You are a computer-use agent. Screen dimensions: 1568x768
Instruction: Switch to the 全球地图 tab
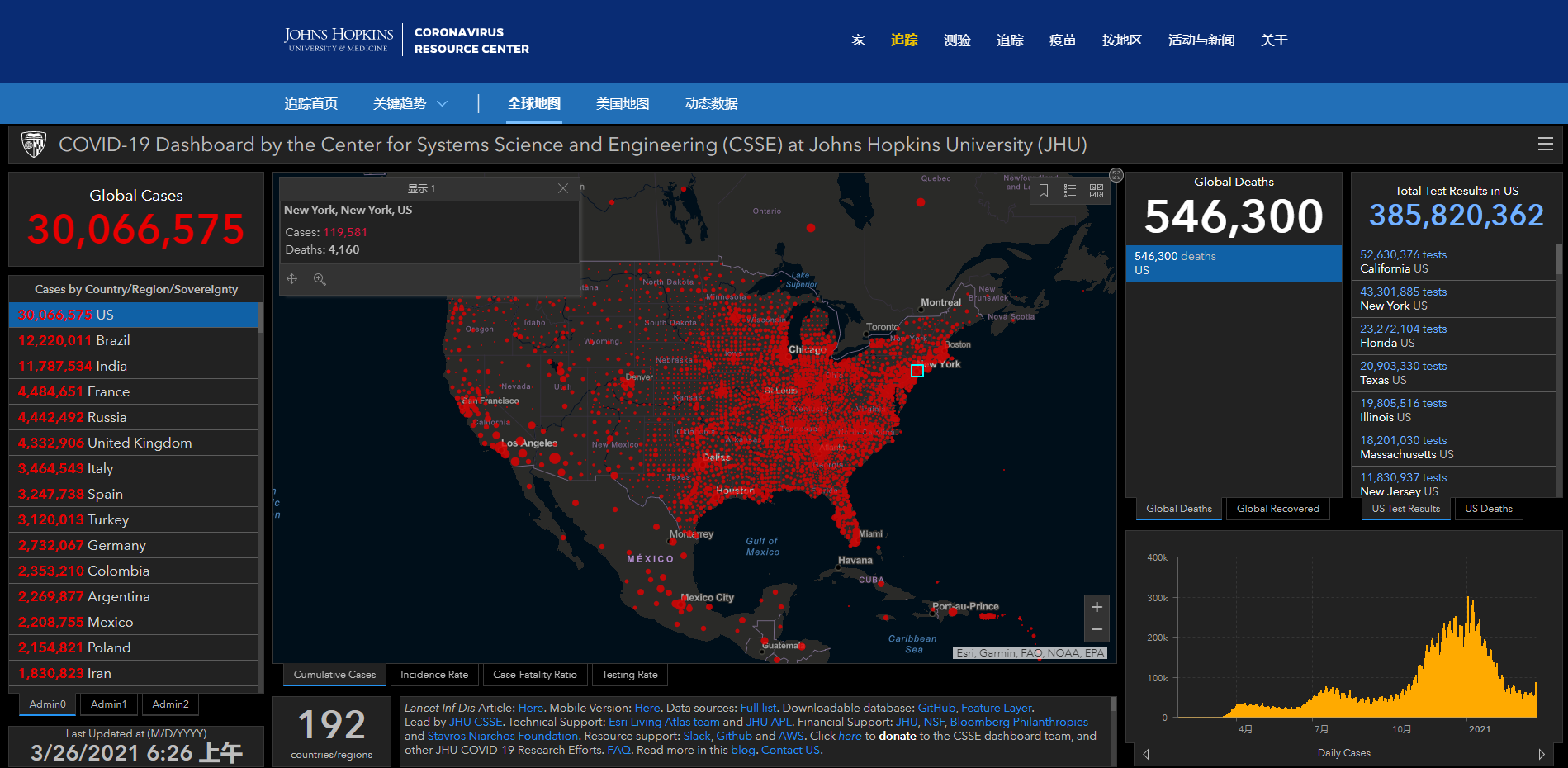[534, 104]
